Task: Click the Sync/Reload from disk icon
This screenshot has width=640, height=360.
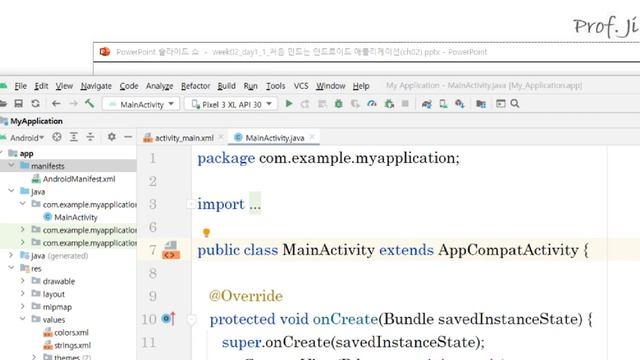Action: [x=36, y=104]
